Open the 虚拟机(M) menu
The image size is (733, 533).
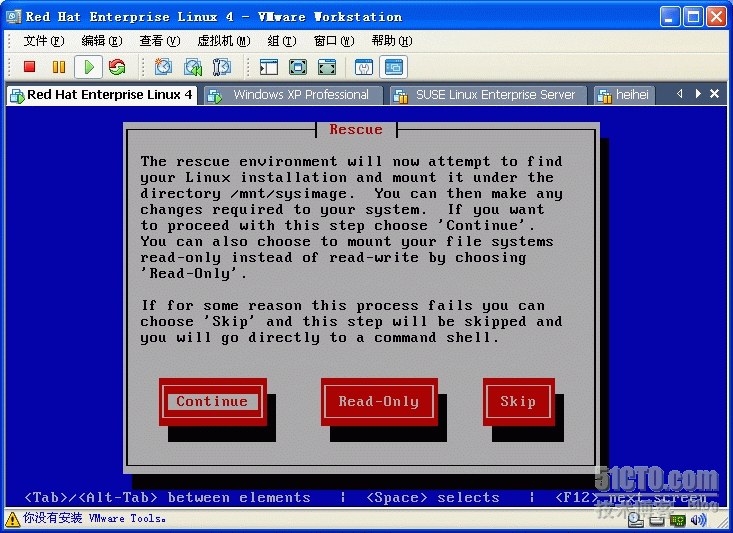223,41
